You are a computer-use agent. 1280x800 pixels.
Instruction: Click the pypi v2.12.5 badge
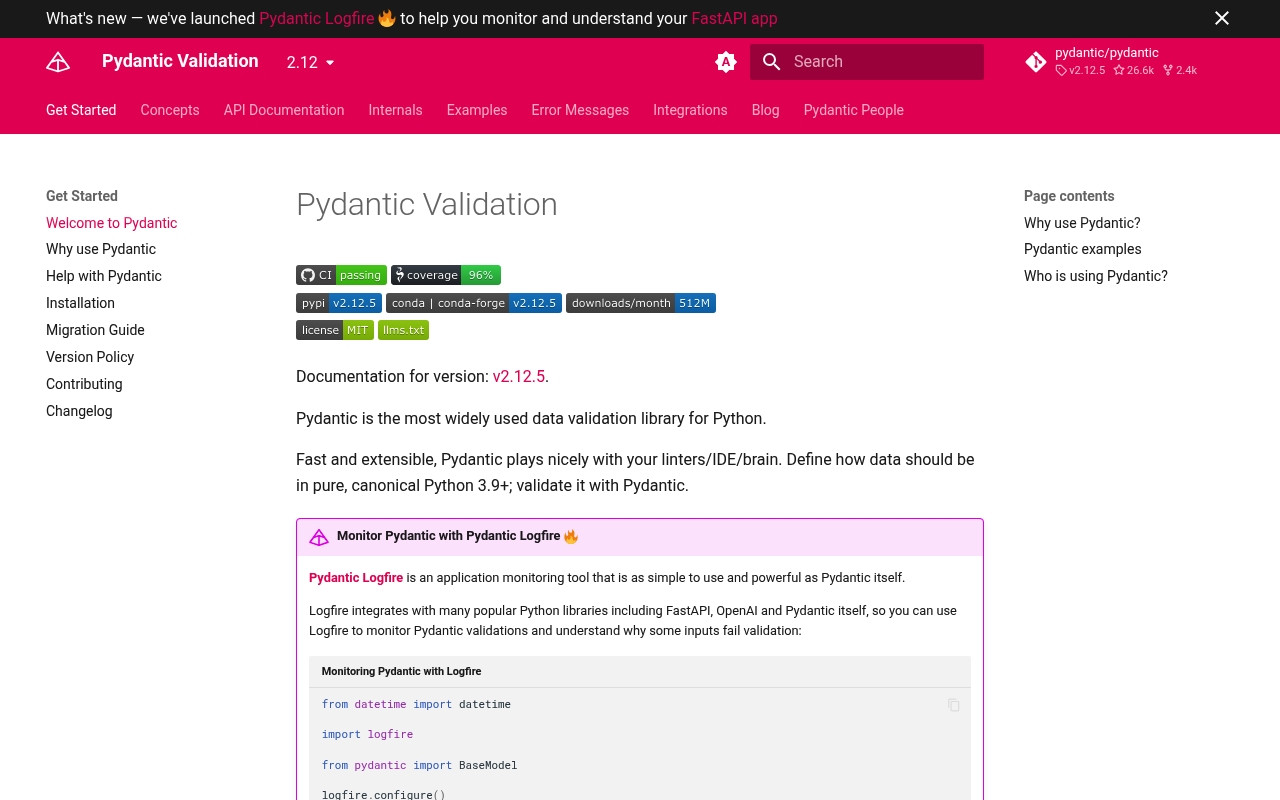(x=339, y=303)
